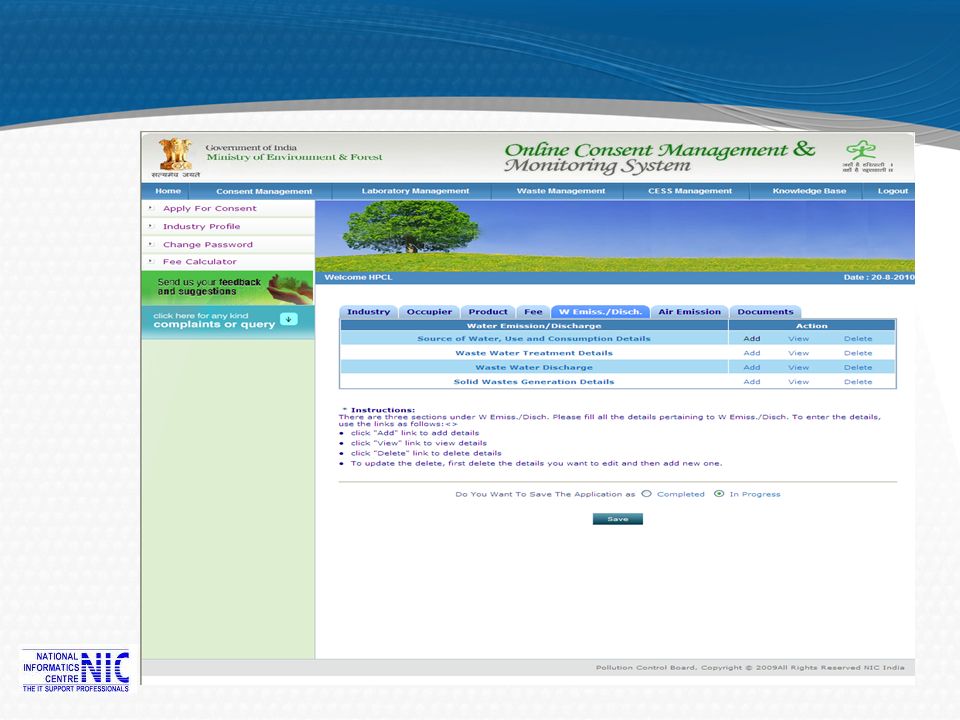This screenshot has height=720, width=960.
Task: Click View for Waste Water Treatment Details
Action: tap(798, 353)
